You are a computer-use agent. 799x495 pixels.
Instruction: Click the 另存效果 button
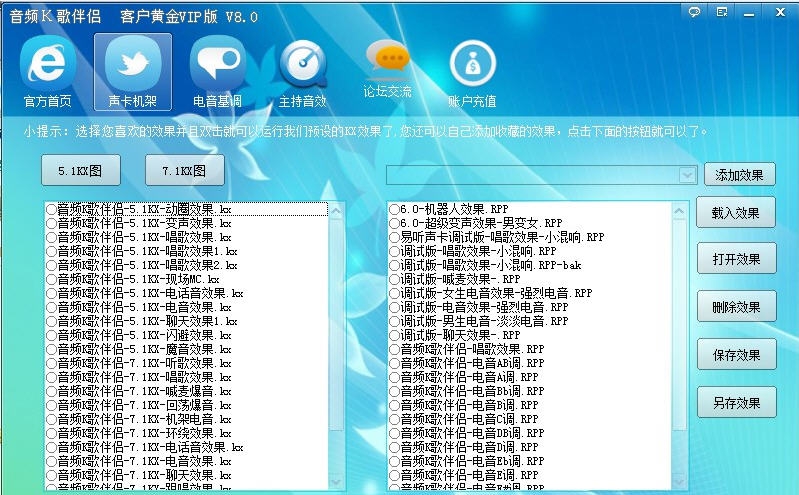pyautogui.click(x=736, y=403)
